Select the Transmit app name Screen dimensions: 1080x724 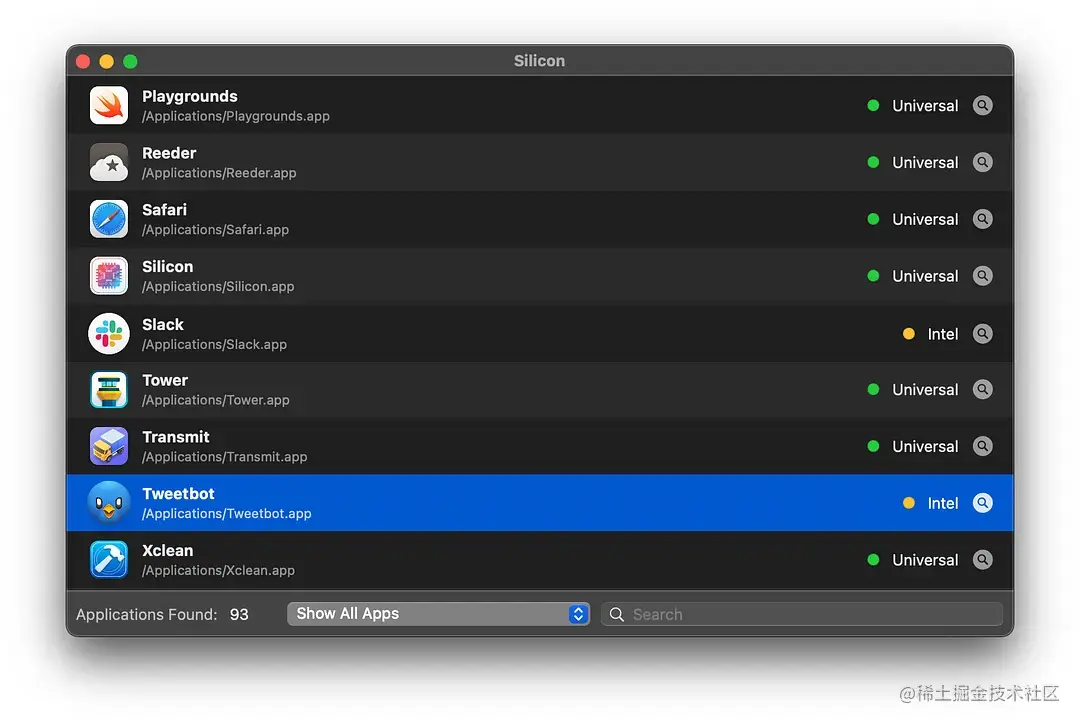[176, 437]
